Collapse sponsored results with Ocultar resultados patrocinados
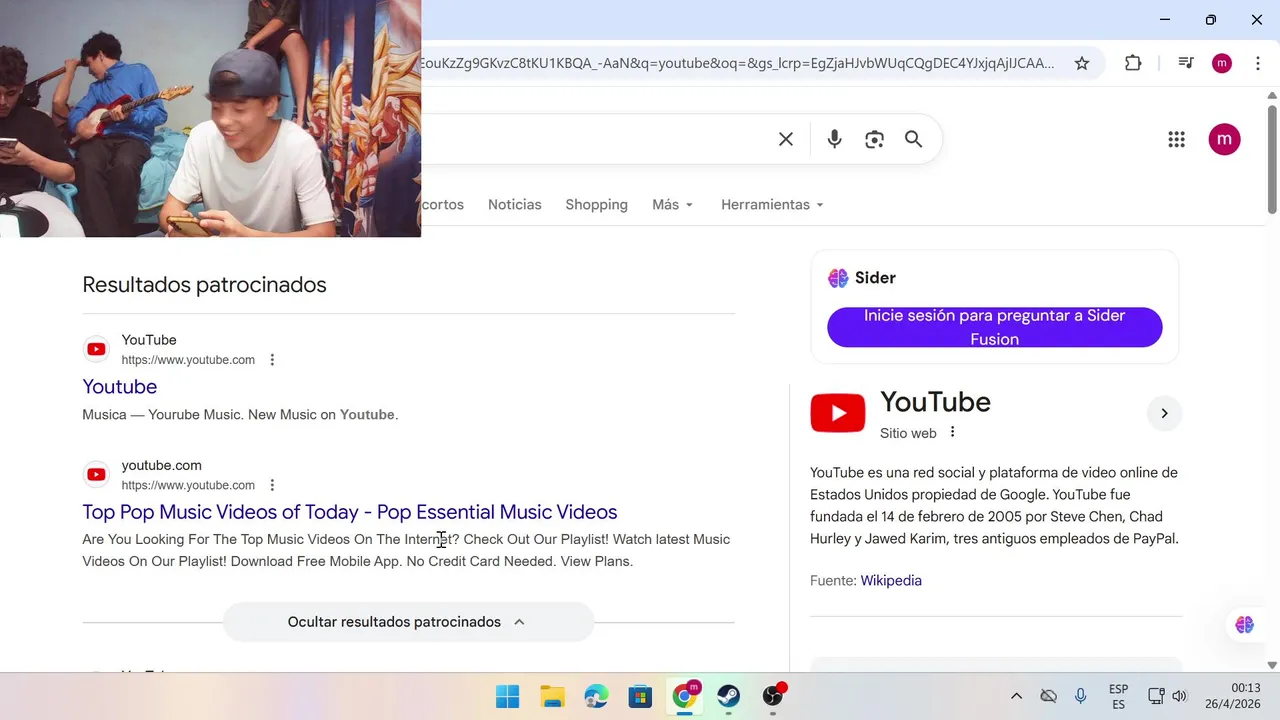This screenshot has width=1280, height=720. pyautogui.click(x=408, y=622)
